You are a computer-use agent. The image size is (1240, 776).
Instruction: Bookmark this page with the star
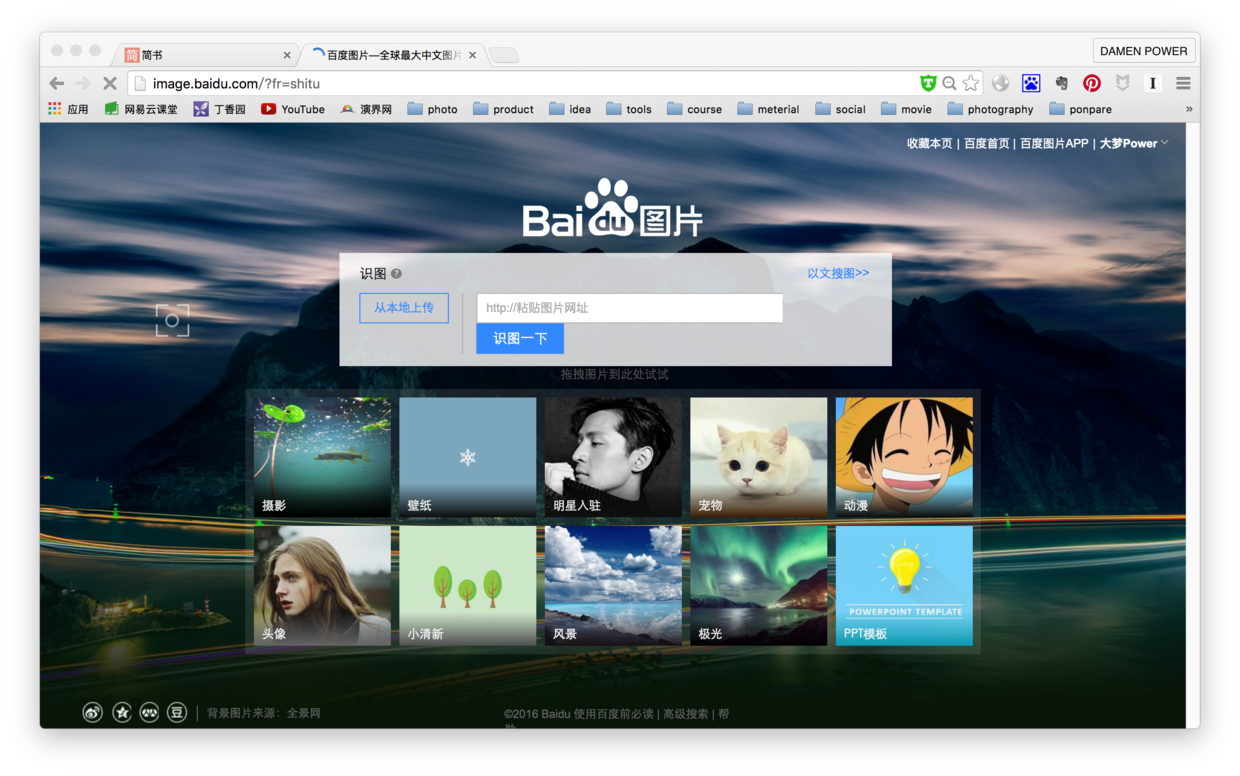(x=971, y=84)
